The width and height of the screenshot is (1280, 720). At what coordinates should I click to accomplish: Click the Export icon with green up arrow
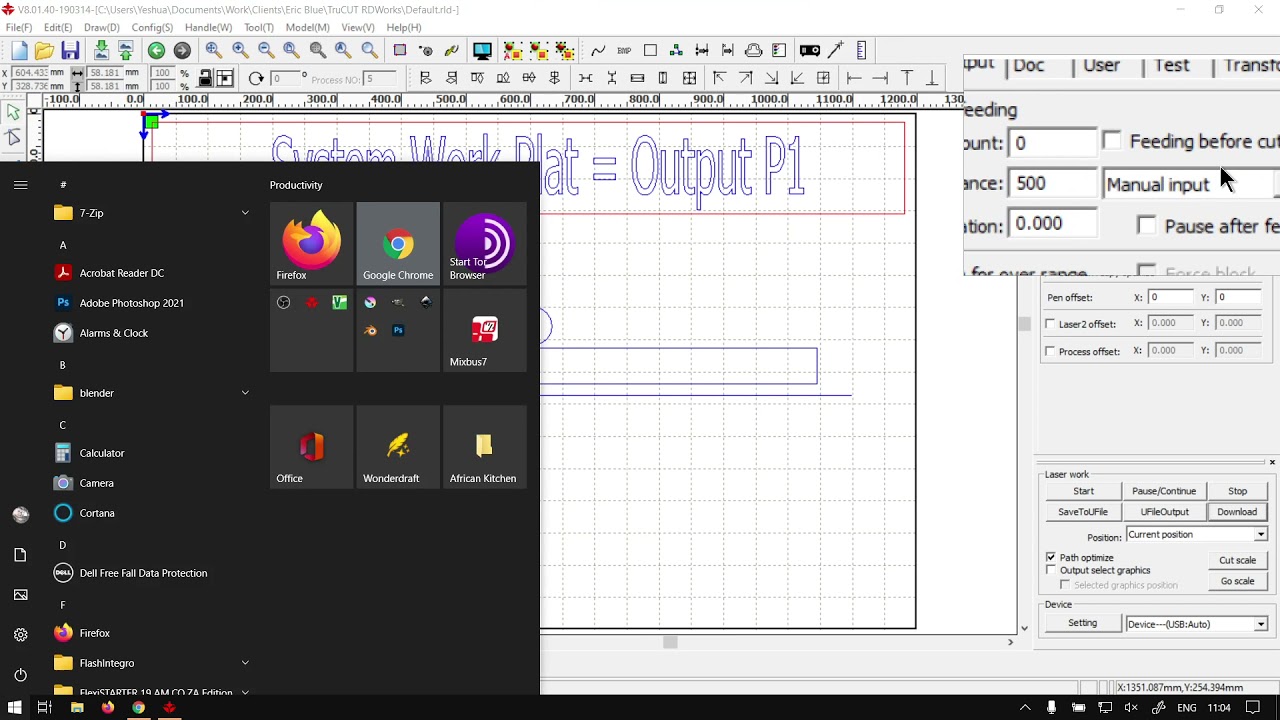[x=125, y=51]
